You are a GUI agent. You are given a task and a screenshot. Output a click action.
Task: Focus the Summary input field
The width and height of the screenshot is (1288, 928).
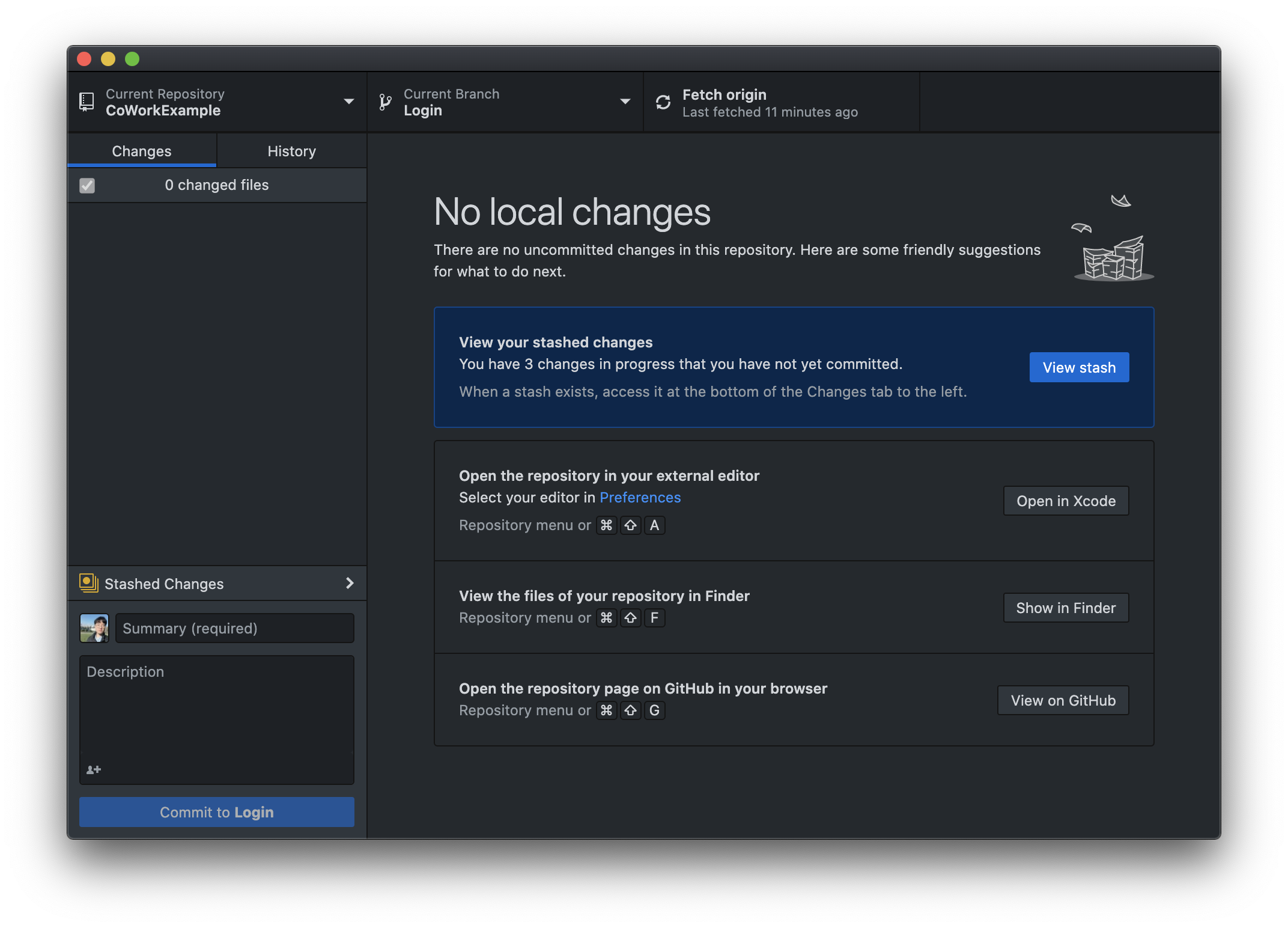click(234, 628)
